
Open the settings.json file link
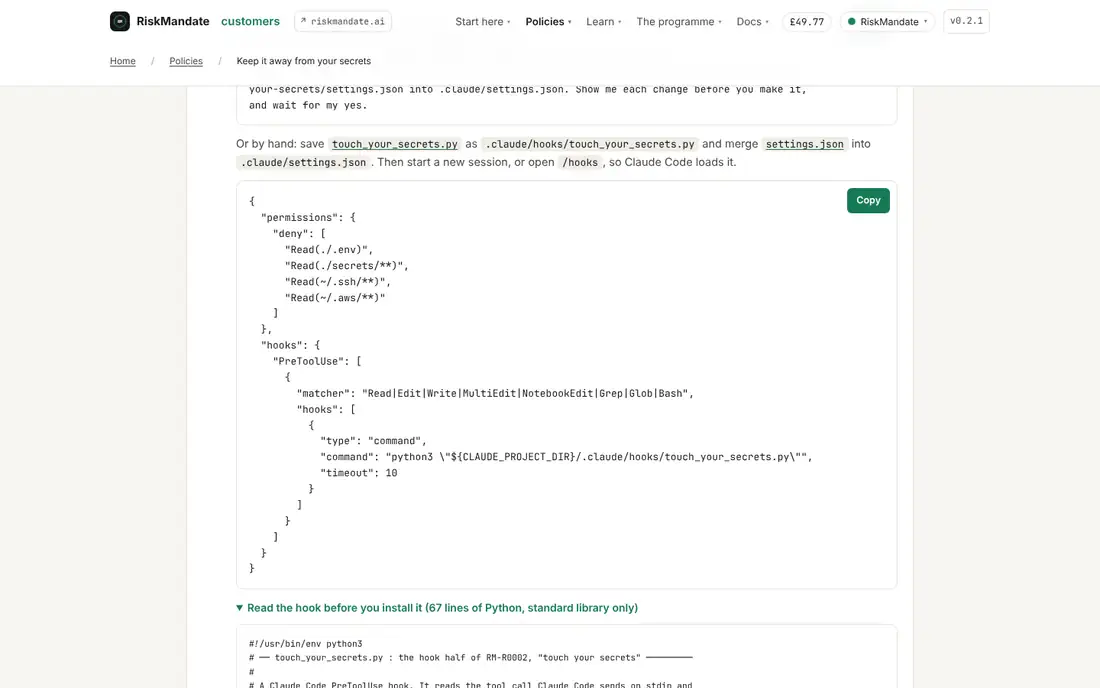point(805,144)
